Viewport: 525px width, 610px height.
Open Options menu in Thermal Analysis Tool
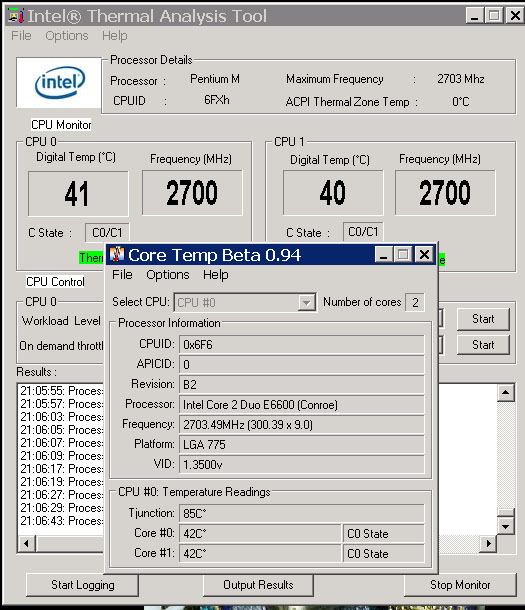(67, 35)
